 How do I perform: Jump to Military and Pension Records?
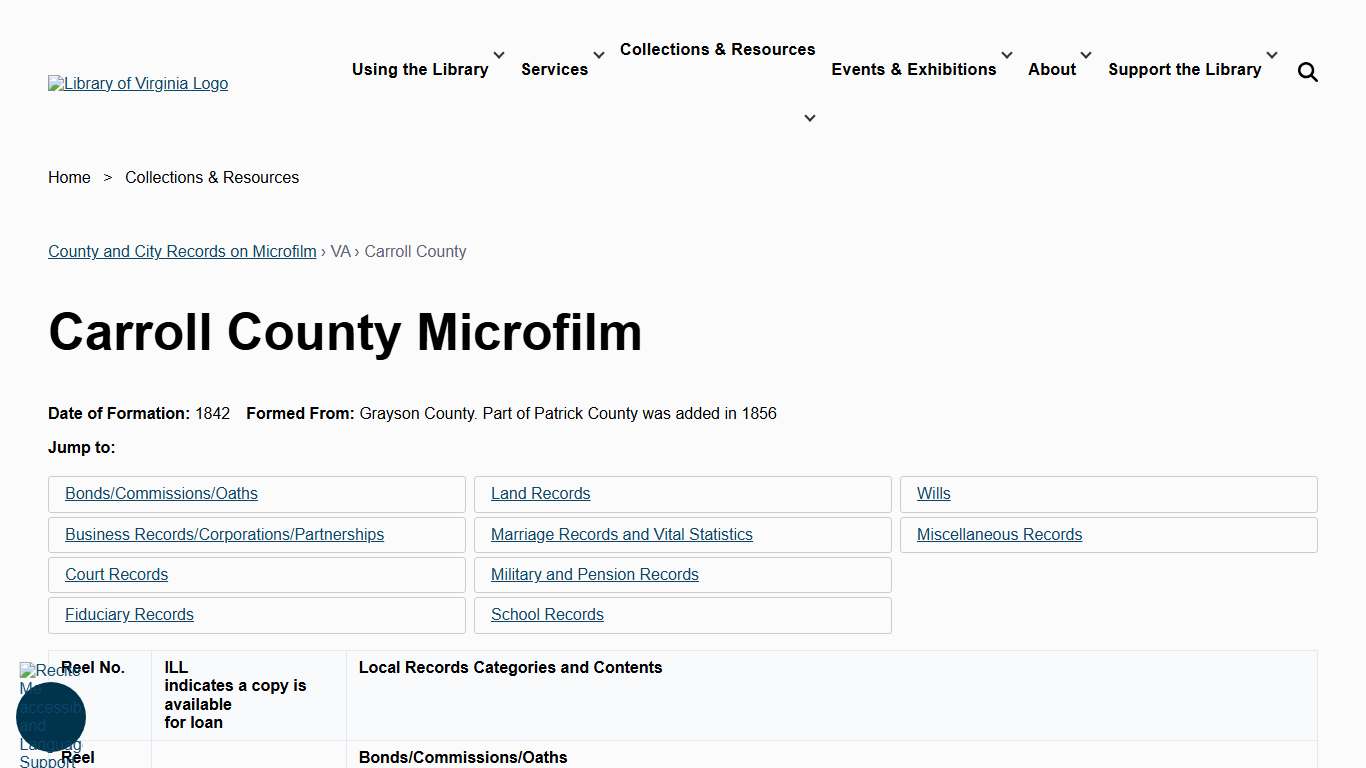[x=594, y=574]
